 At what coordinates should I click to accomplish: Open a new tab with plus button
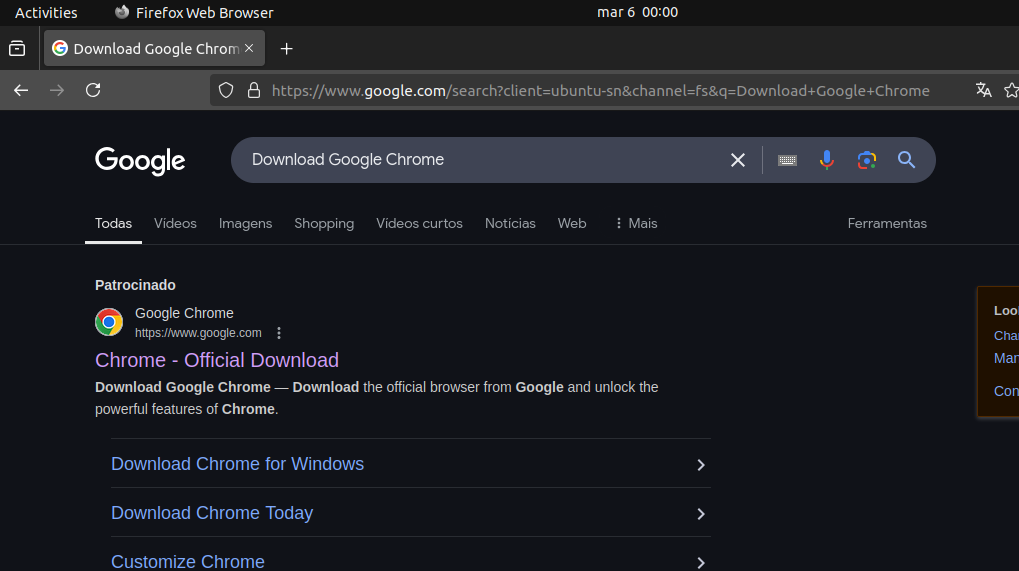pos(287,48)
